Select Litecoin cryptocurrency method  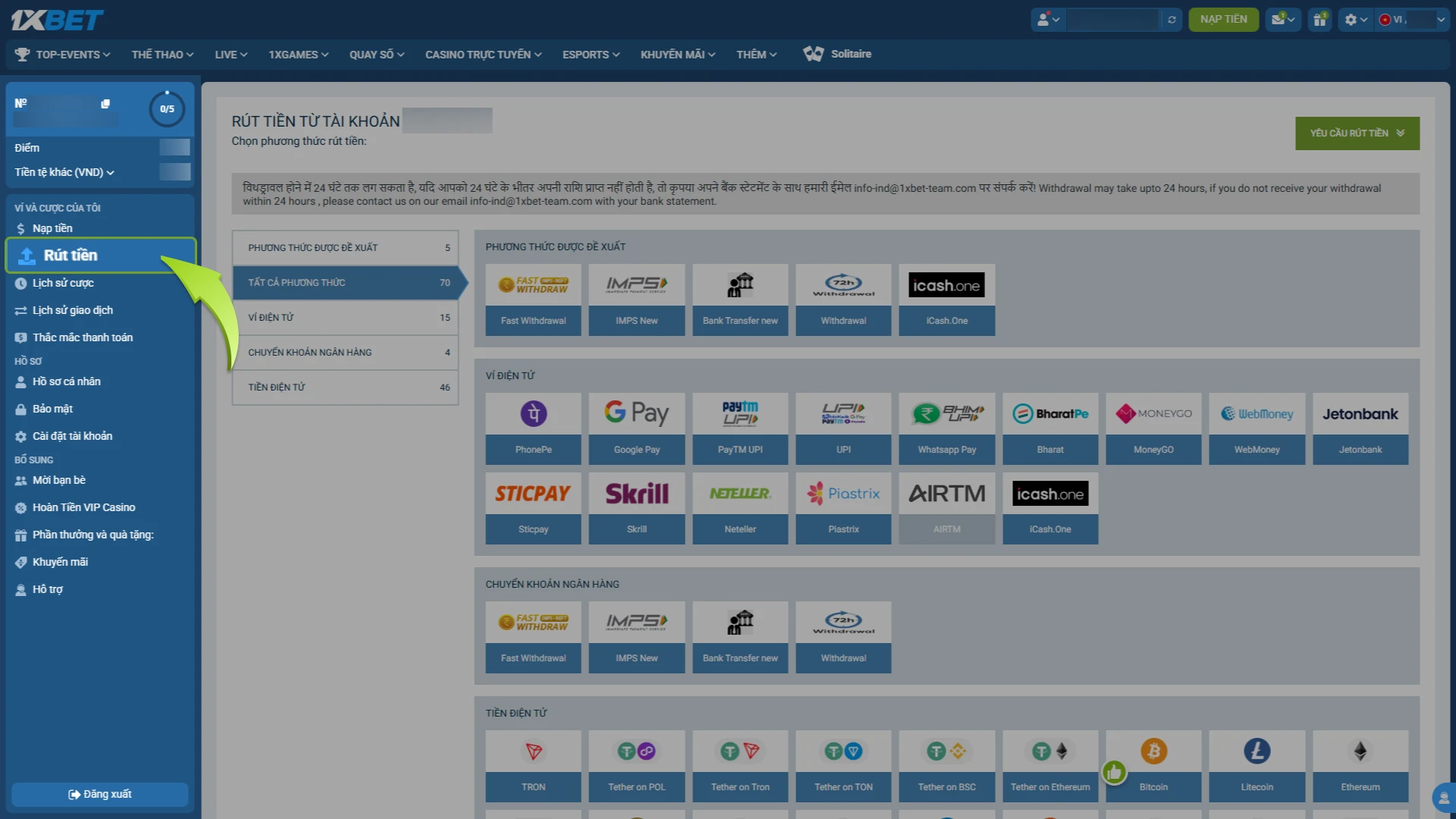[x=1257, y=766]
